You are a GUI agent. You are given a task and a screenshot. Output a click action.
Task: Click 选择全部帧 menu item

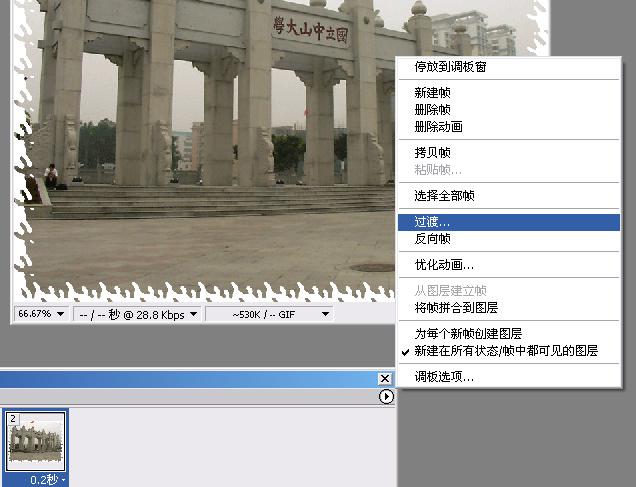[509, 196]
